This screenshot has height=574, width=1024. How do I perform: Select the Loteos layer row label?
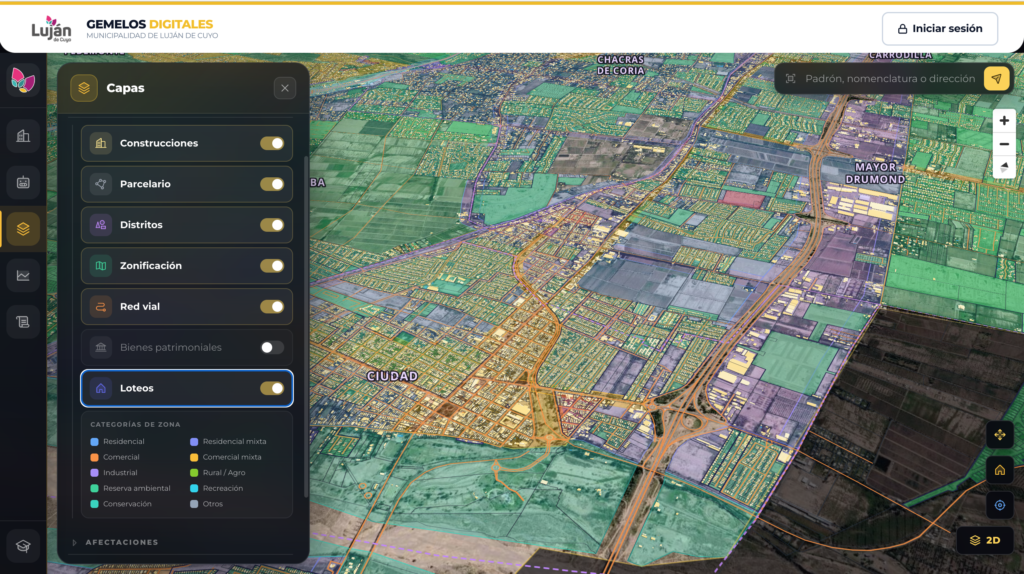136,388
